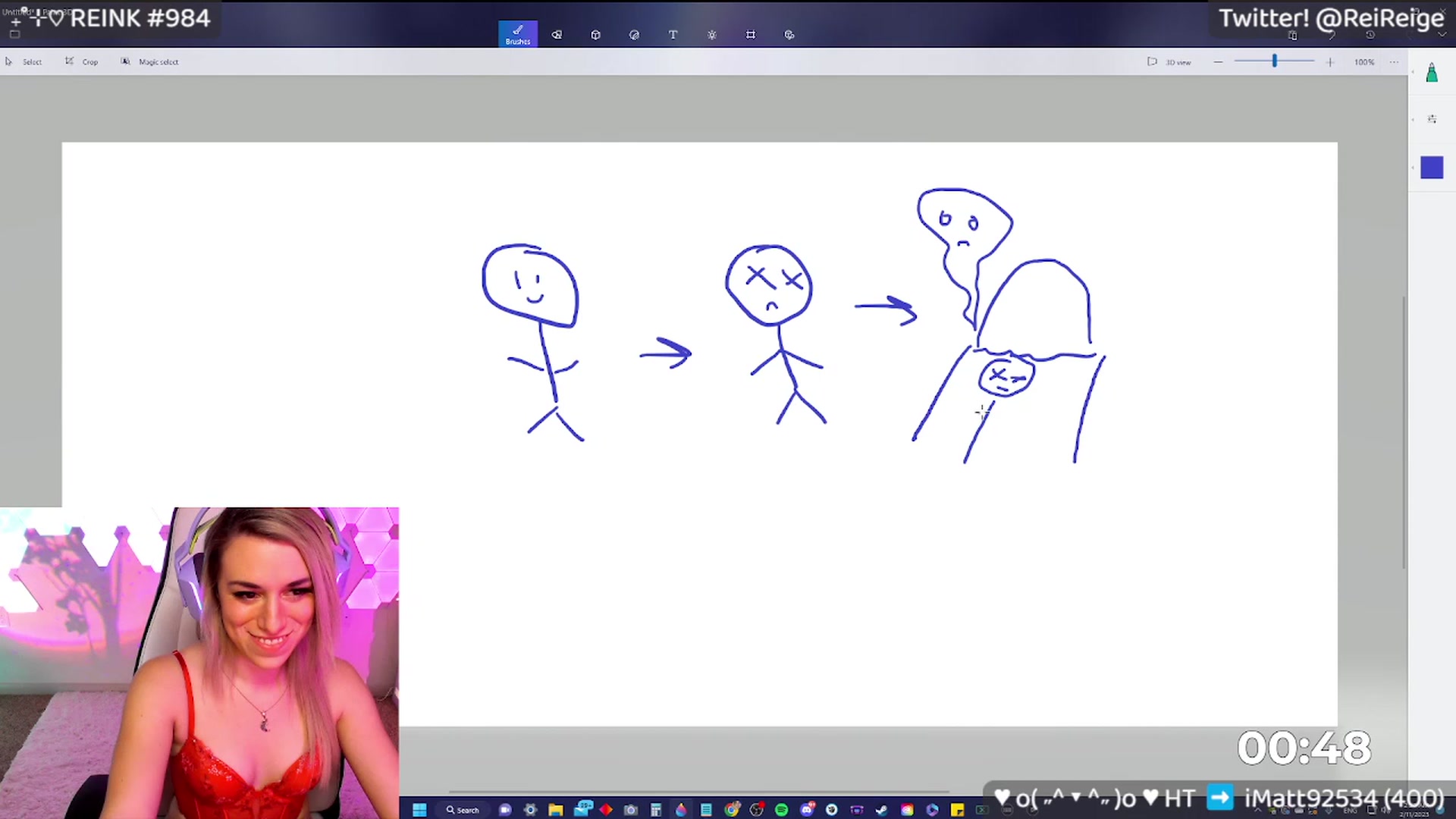The height and width of the screenshot is (819, 1456).
Task: Open OBS Studio from taskbar
Action: coord(757,809)
